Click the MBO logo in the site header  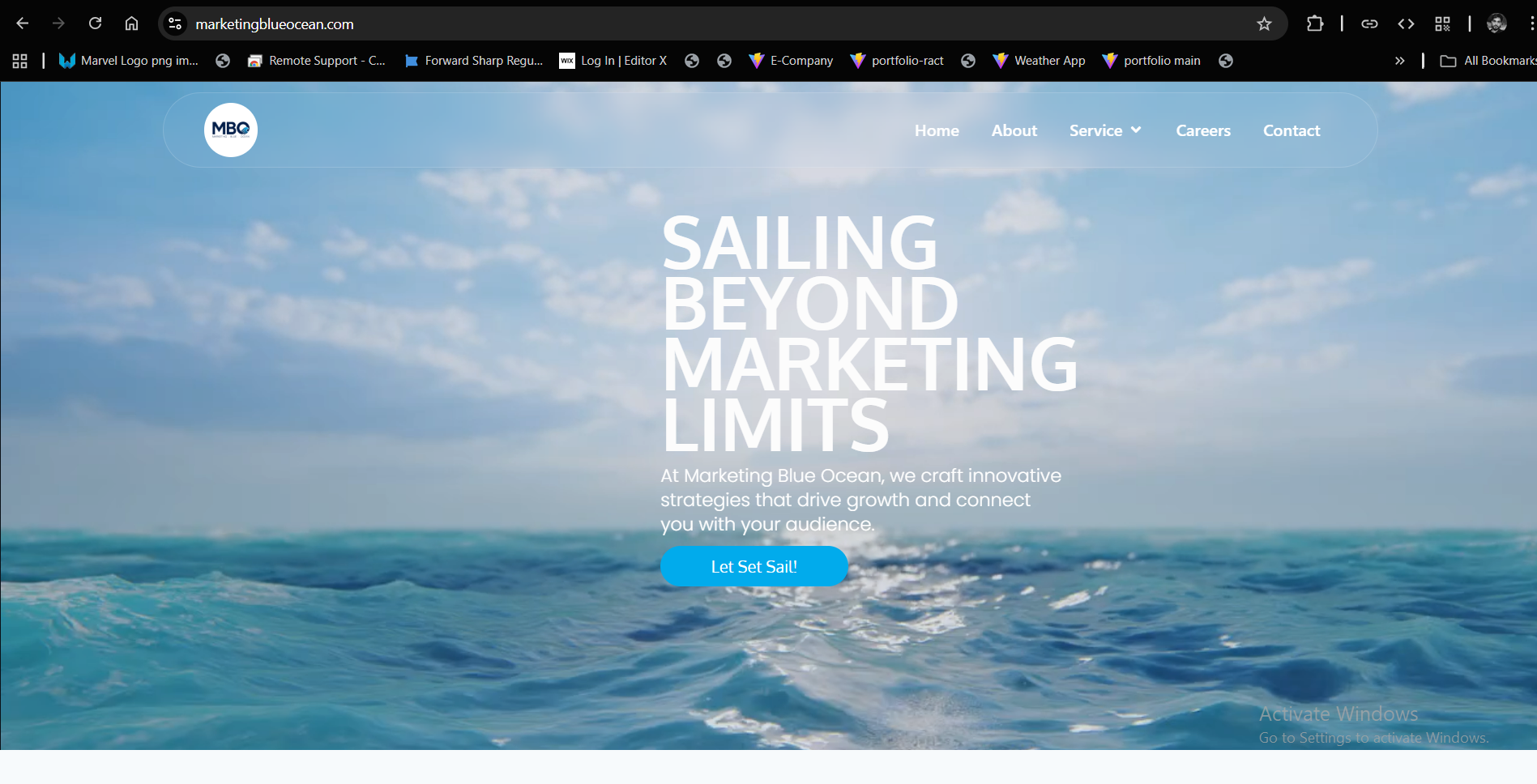click(x=231, y=130)
